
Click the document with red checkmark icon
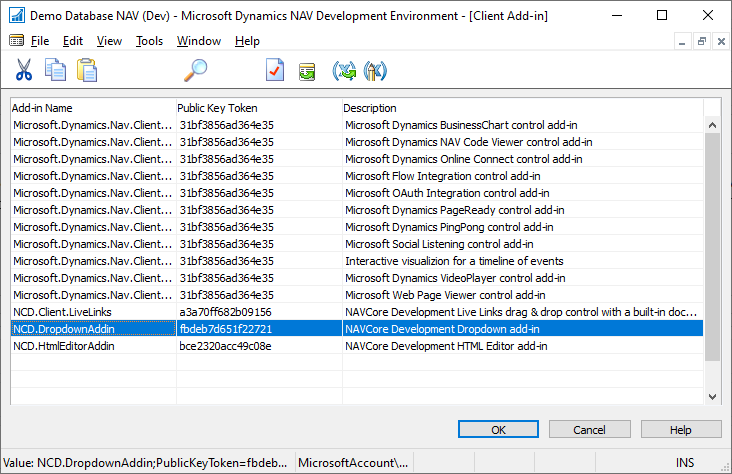tap(275, 70)
